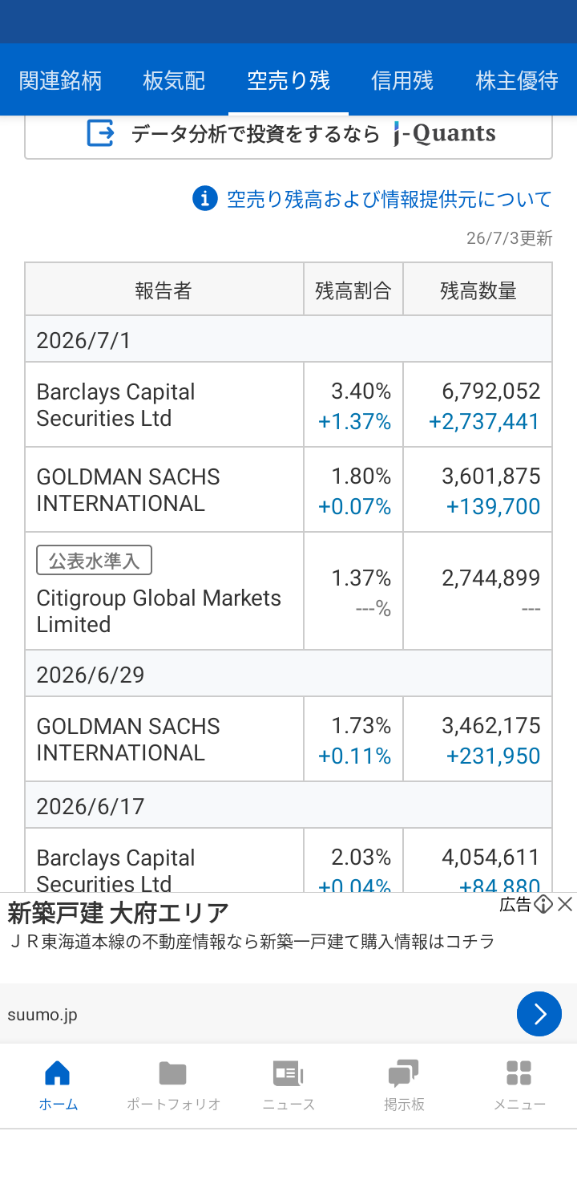This screenshot has width=577, height=1200.
Task: Open the Portfolio folder icon
Action: 173,1074
